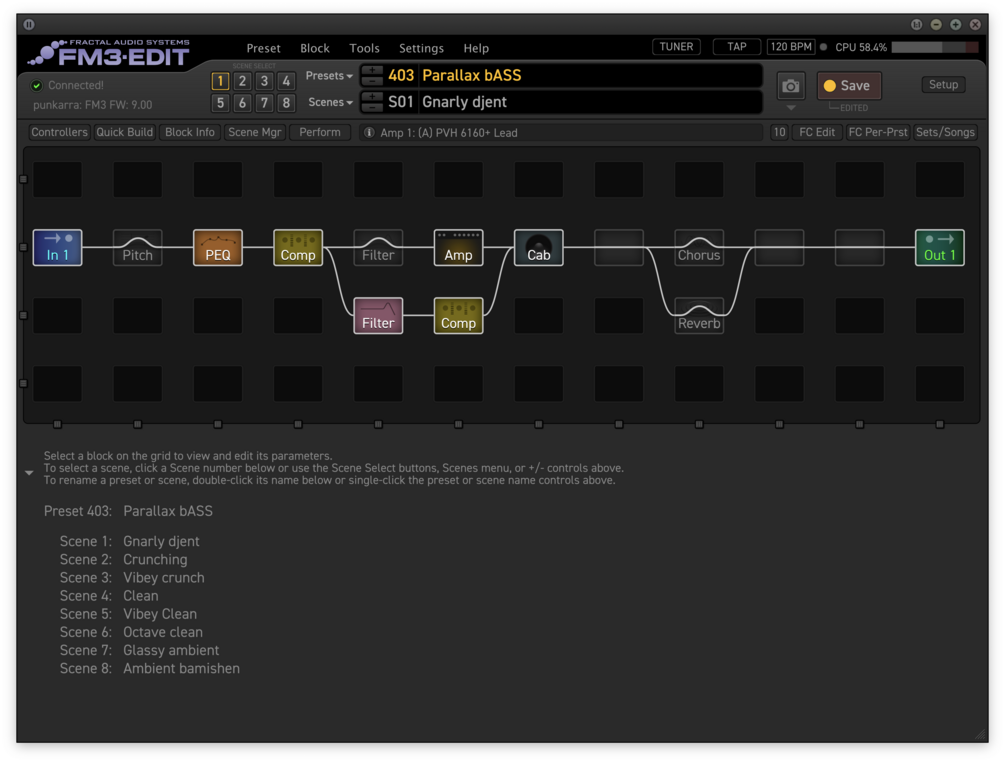Select the Out 1 output block
Screen dimensions: 1005x762
click(x=940, y=247)
